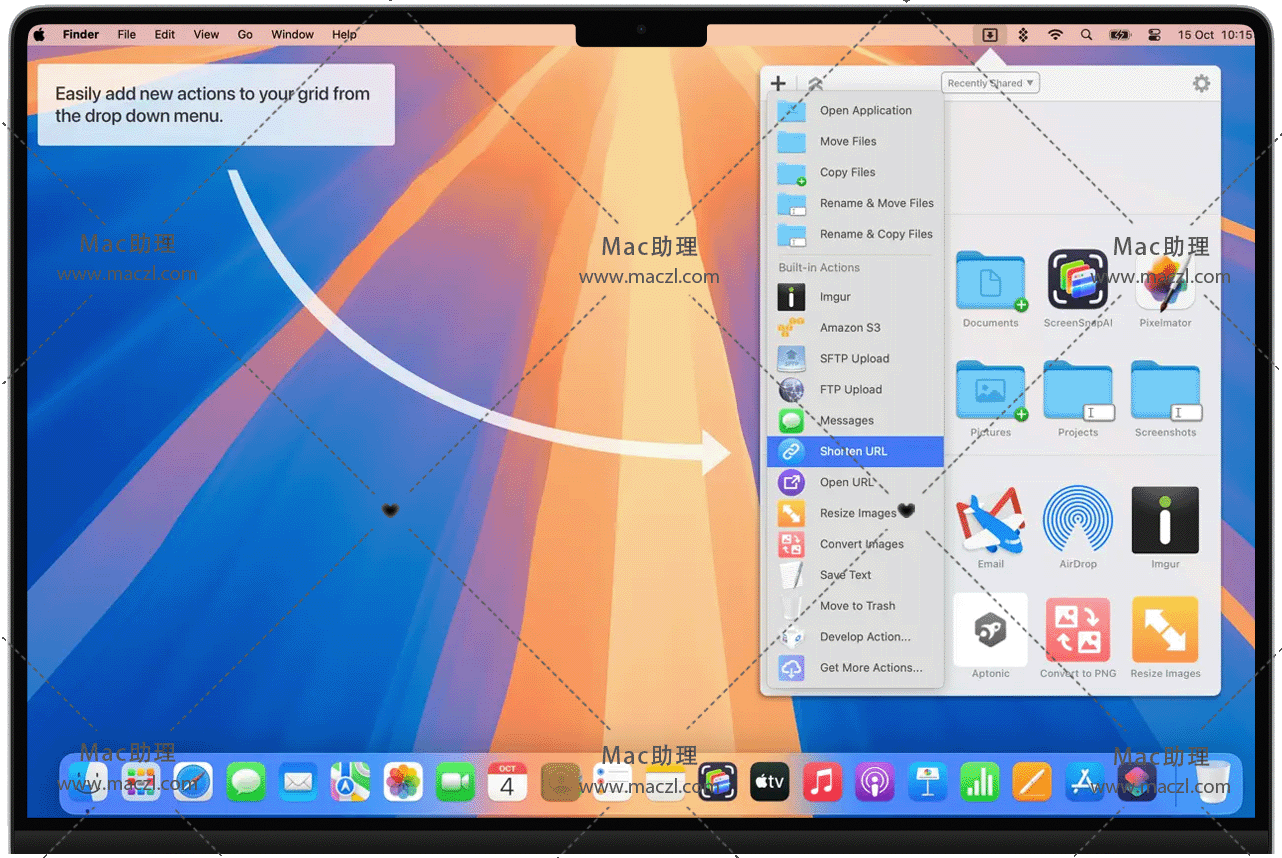Choose Shorten URL from the menu
Viewport: 1282px width, 858px height.
(x=853, y=451)
